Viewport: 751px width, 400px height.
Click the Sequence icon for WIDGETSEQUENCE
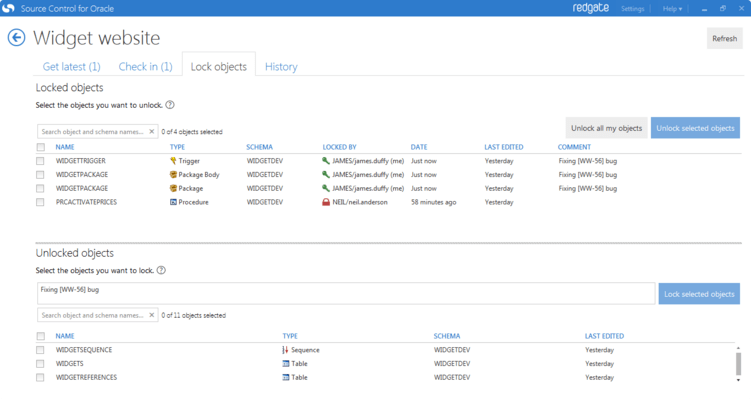[286, 350]
